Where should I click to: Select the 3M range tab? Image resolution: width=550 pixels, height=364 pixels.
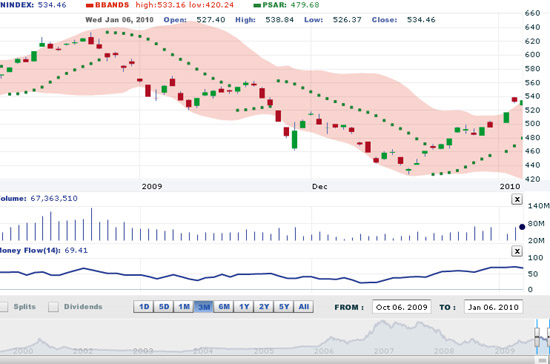(204, 307)
